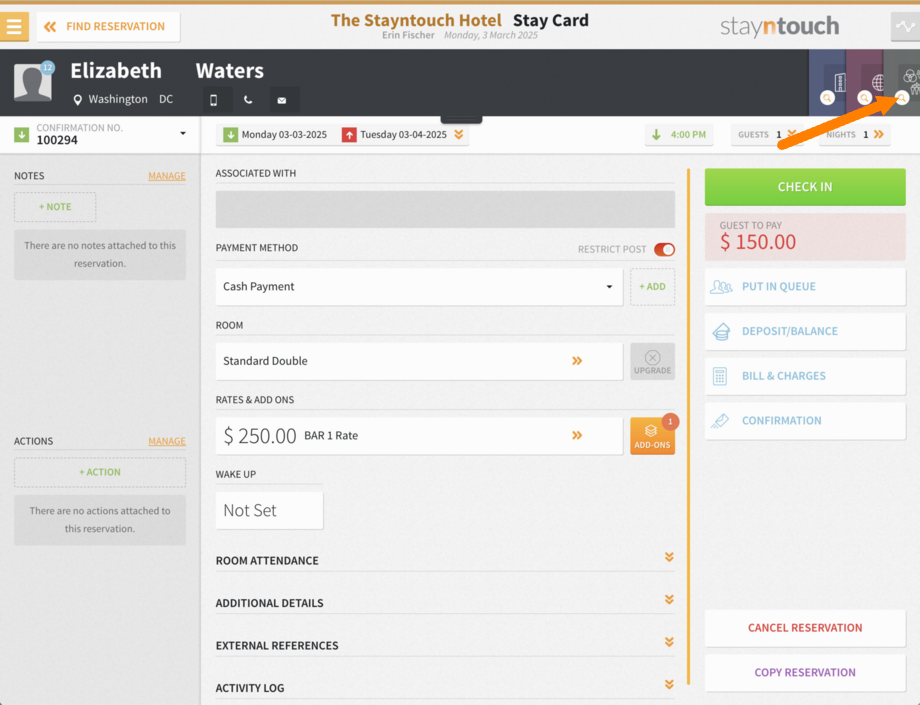The width and height of the screenshot is (920, 705).
Task: Click the 4:00 PM arrival time
Action: coord(679,135)
